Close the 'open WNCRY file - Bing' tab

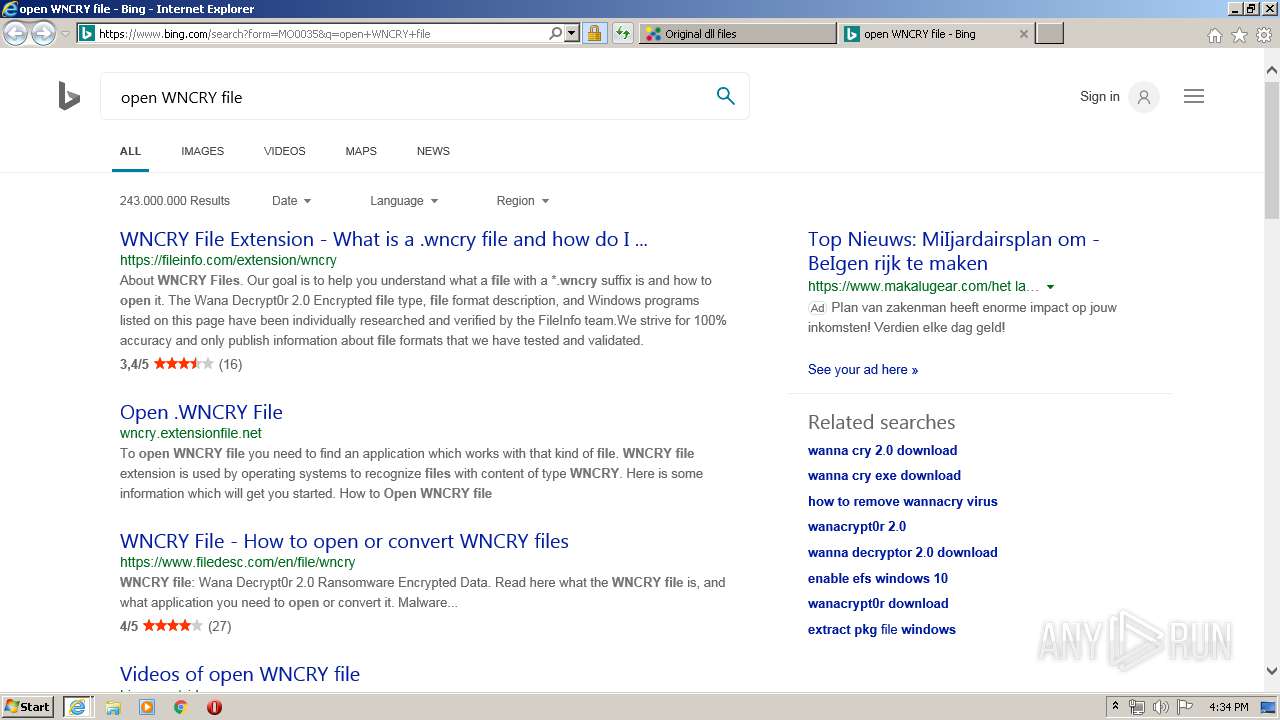point(1023,34)
